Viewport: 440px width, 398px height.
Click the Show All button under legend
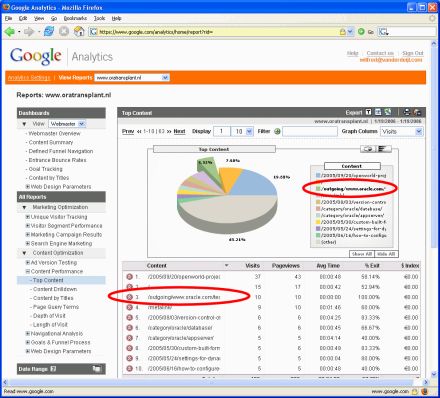click(x=362, y=254)
